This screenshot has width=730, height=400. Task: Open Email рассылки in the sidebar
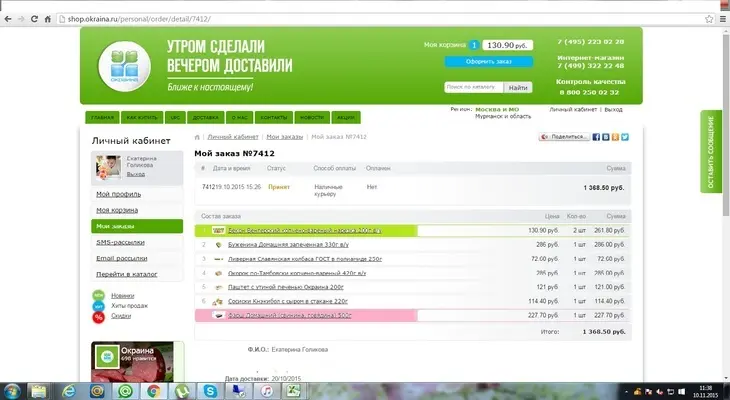click(122, 258)
